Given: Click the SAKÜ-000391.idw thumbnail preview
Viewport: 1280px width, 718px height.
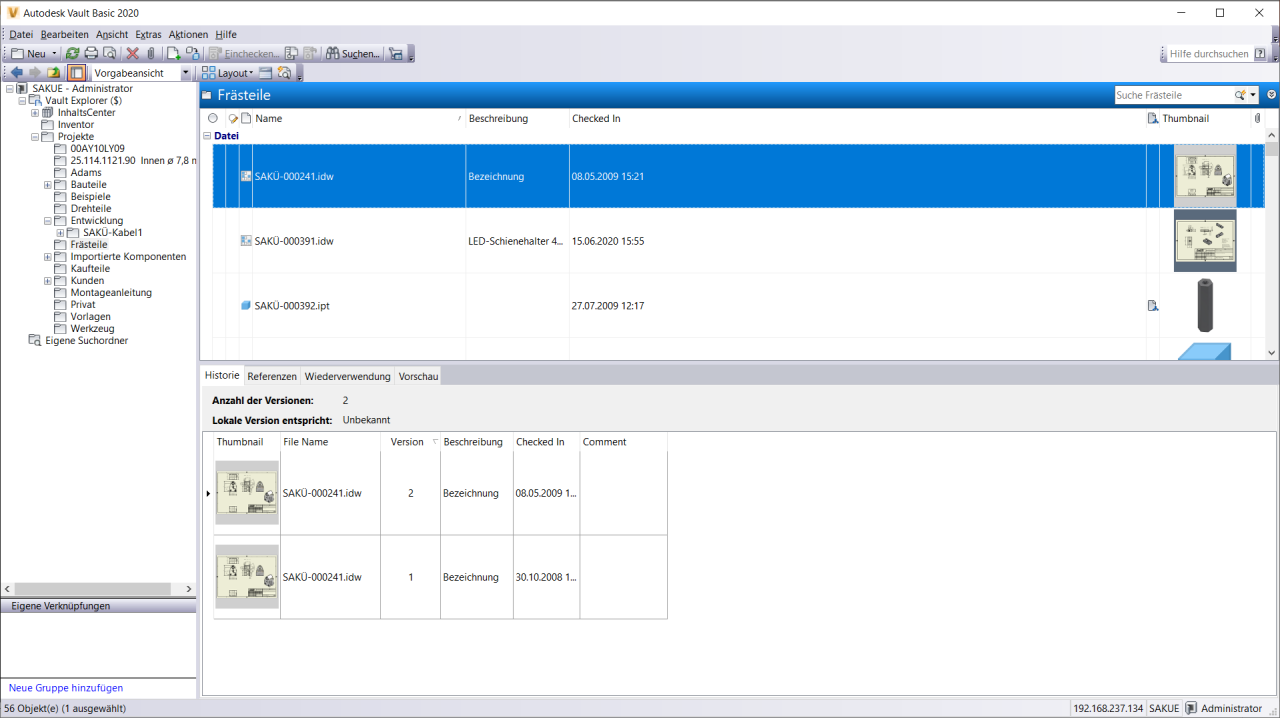Looking at the screenshot, I should pyautogui.click(x=1205, y=240).
